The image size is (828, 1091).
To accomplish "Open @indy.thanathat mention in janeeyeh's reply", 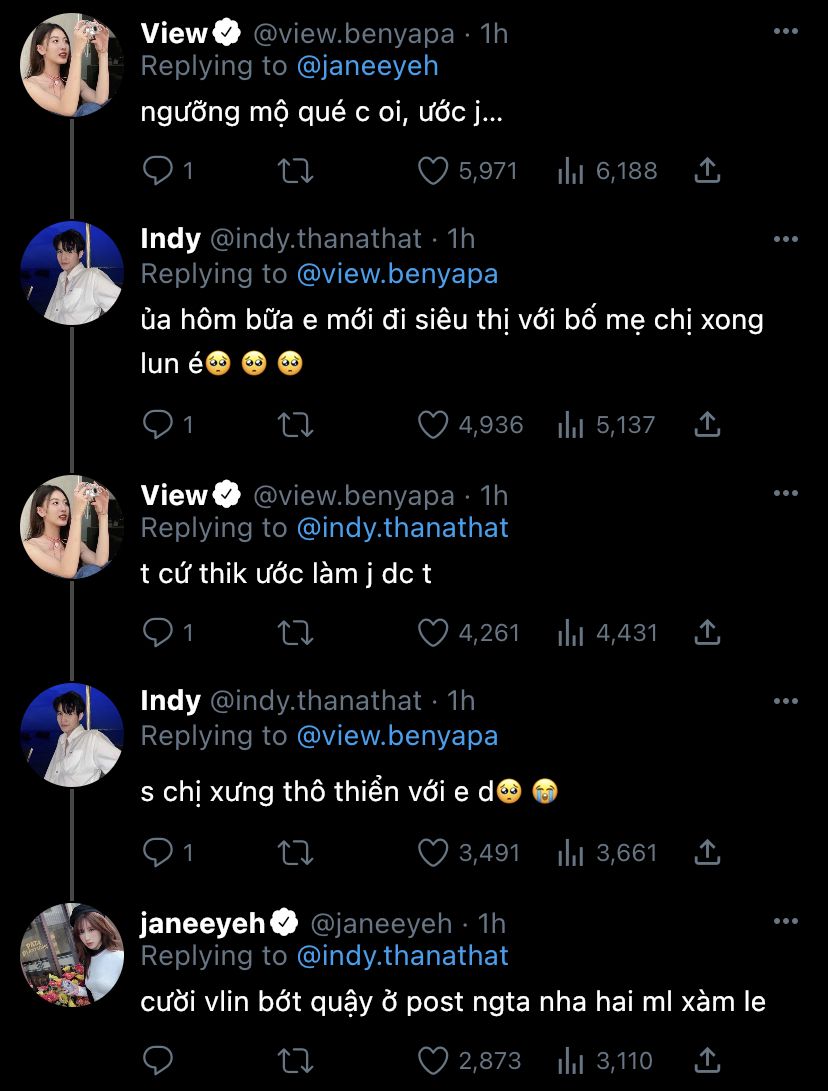I will click(402, 956).
